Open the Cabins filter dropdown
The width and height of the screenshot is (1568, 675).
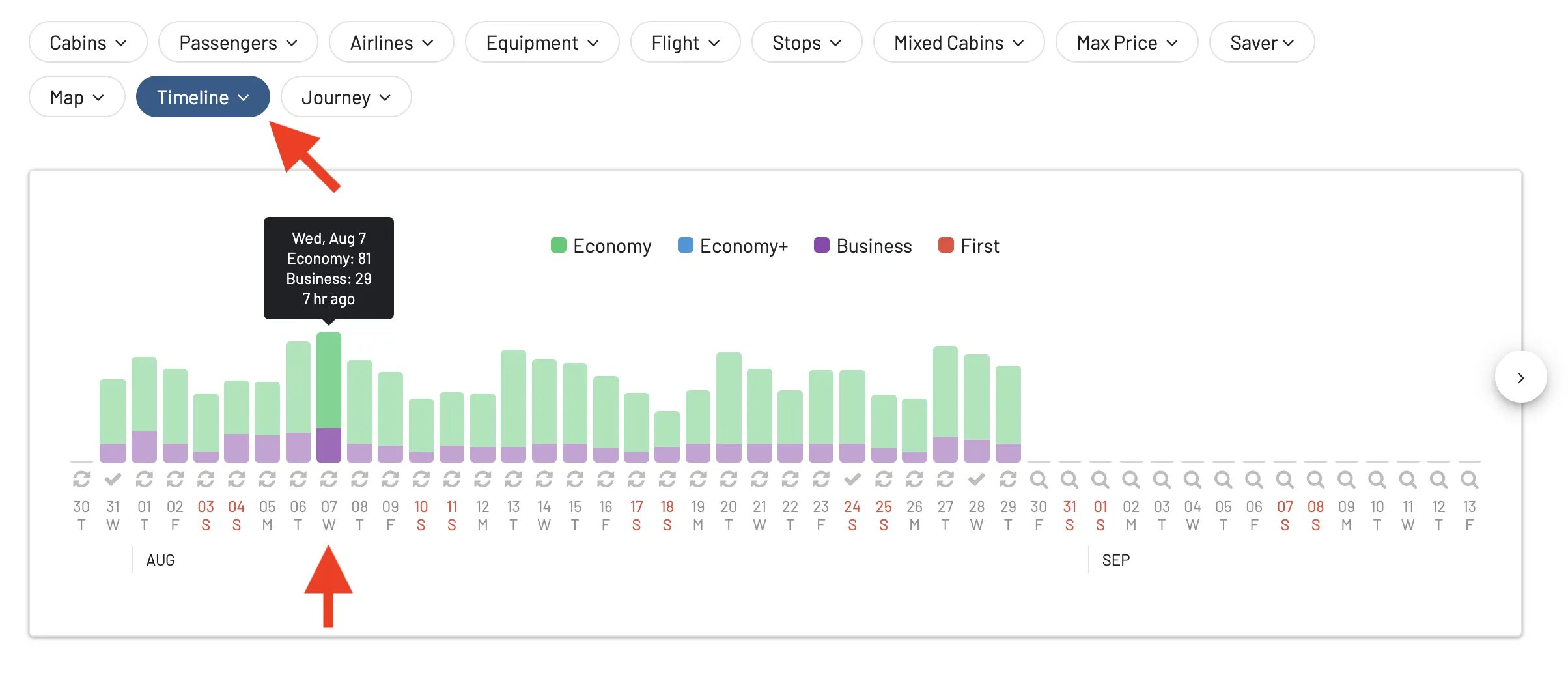coord(88,42)
